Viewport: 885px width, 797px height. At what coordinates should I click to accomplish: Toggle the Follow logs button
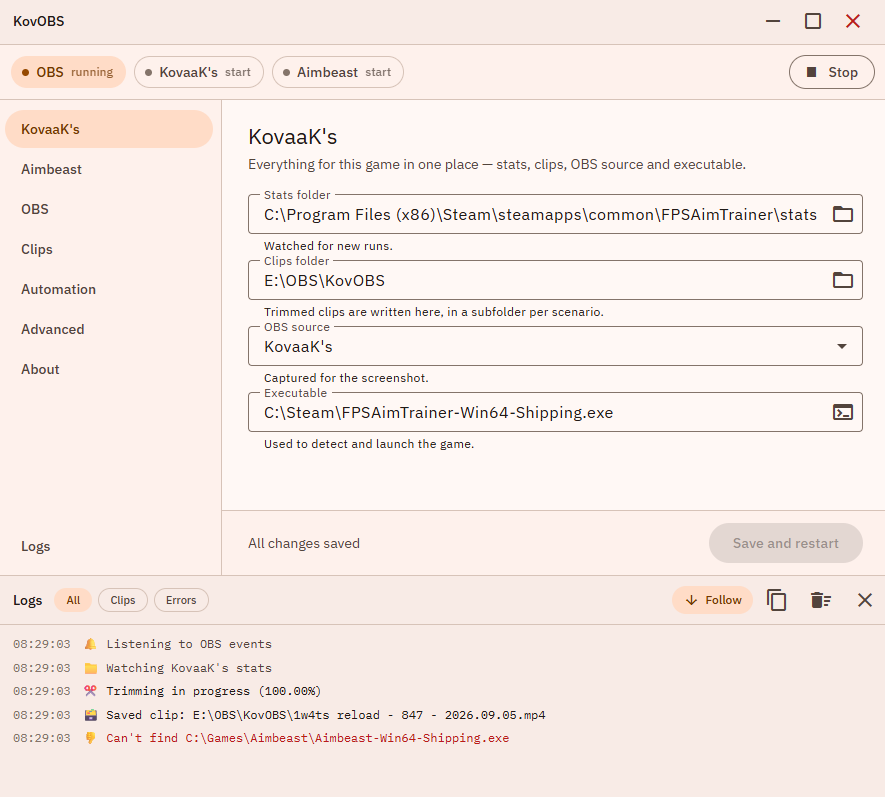tap(712, 600)
